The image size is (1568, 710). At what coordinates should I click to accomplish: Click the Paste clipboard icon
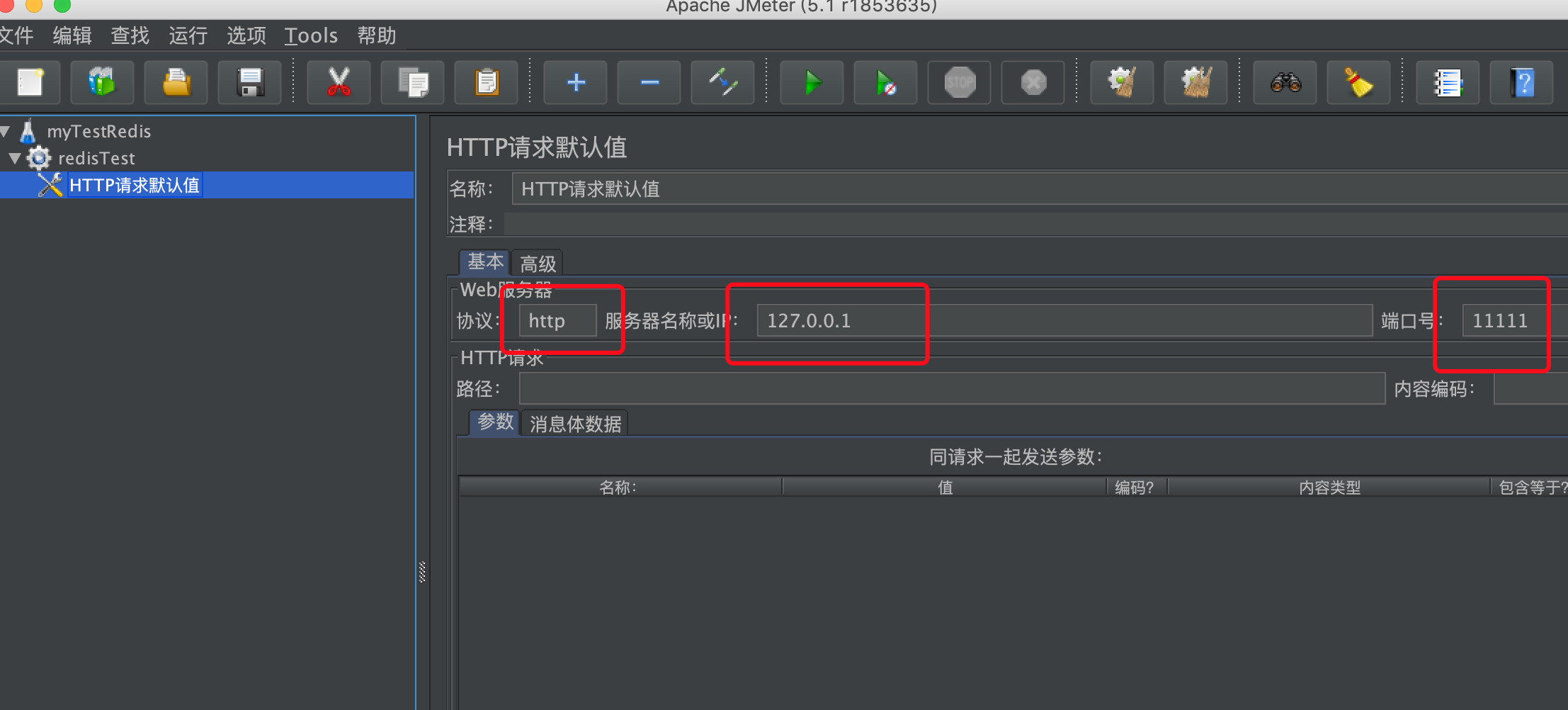(x=487, y=83)
